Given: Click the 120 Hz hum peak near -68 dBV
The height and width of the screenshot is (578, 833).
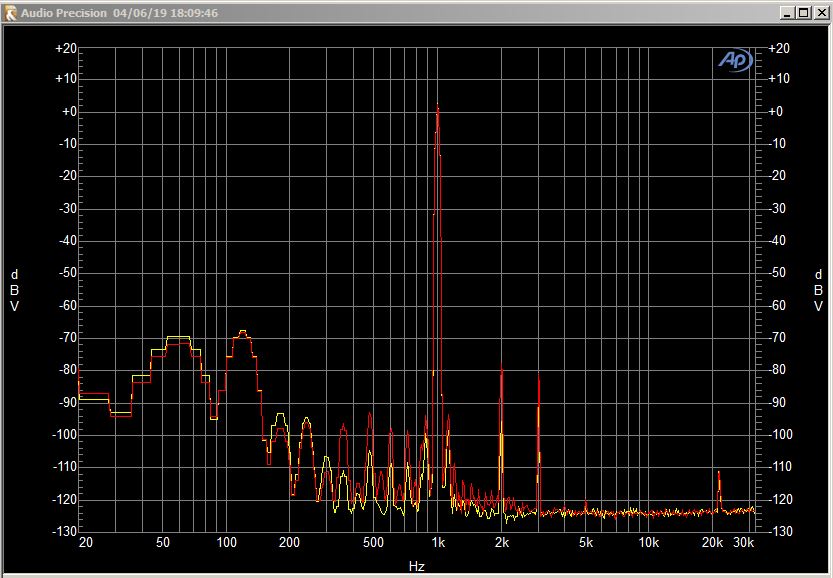Looking at the screenshot, I should click(x=242, y=332).
